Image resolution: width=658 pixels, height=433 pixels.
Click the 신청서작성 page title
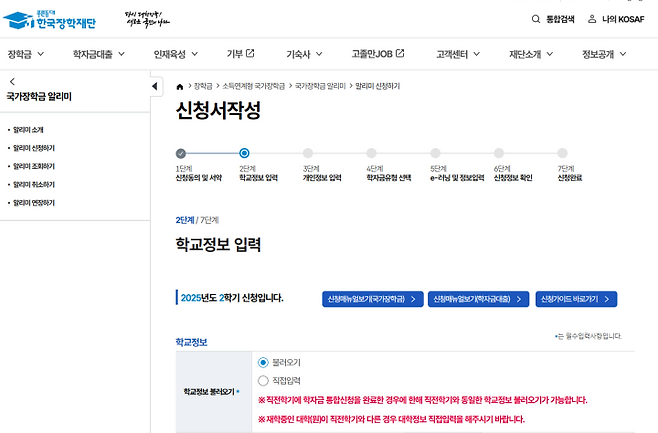click(218, 110)
